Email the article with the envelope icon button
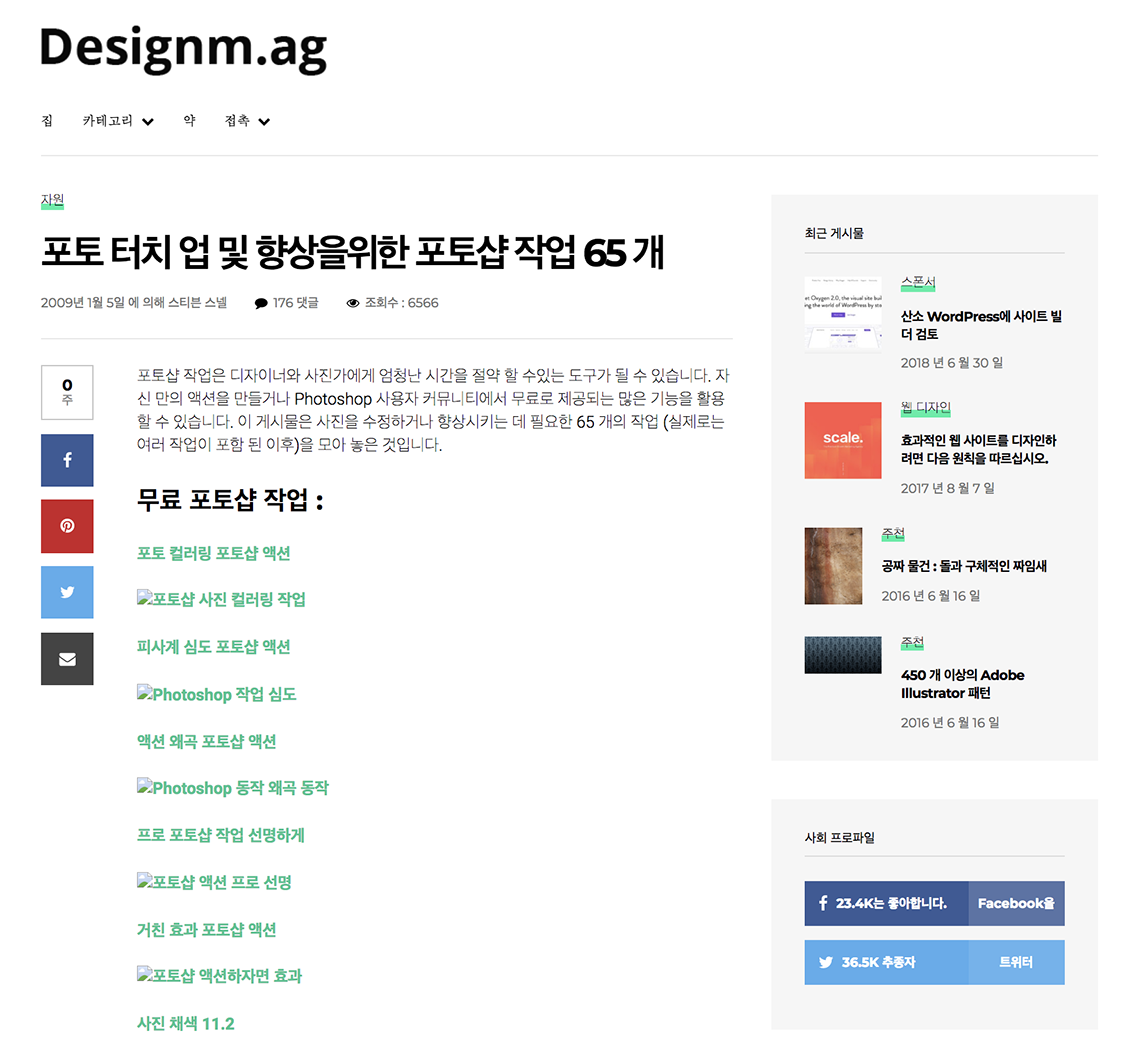The width and height of the screenshot is (1134, 1054). click(x=67, y=659)
